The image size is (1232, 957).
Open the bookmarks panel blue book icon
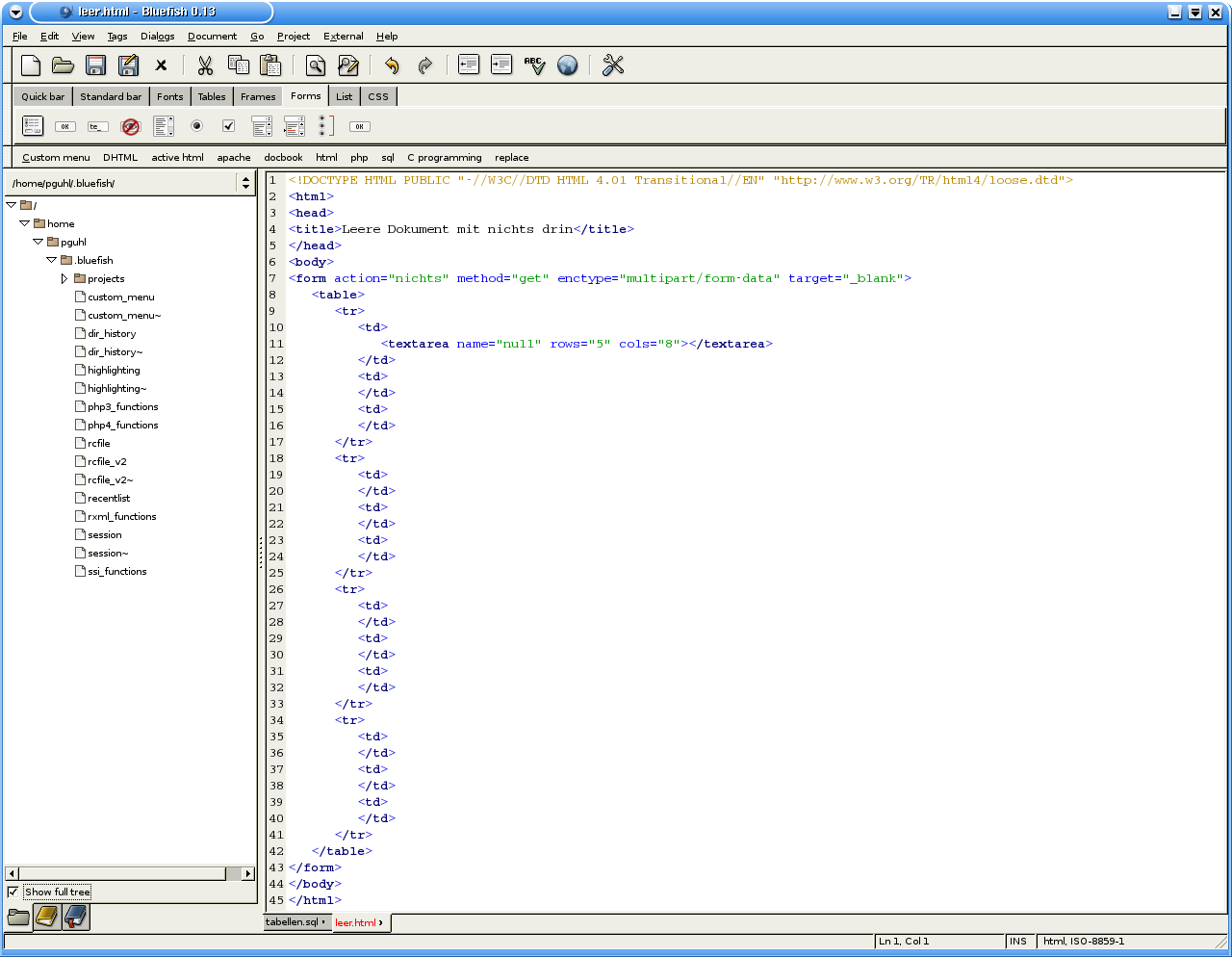point(75,918)
